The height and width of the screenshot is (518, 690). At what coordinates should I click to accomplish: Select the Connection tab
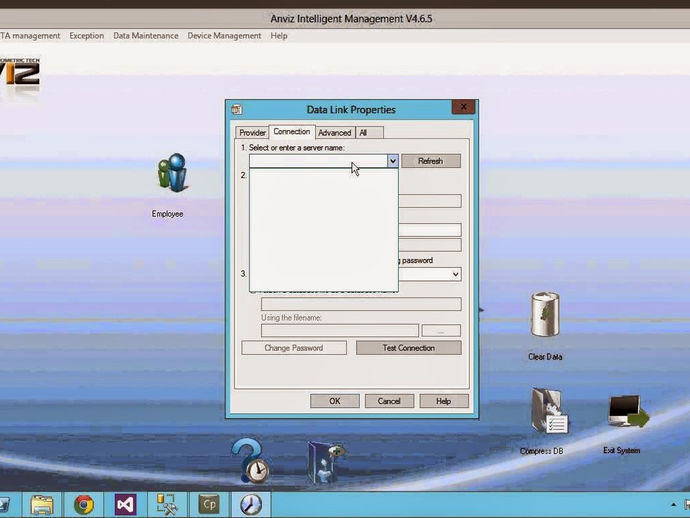(292, 132)
